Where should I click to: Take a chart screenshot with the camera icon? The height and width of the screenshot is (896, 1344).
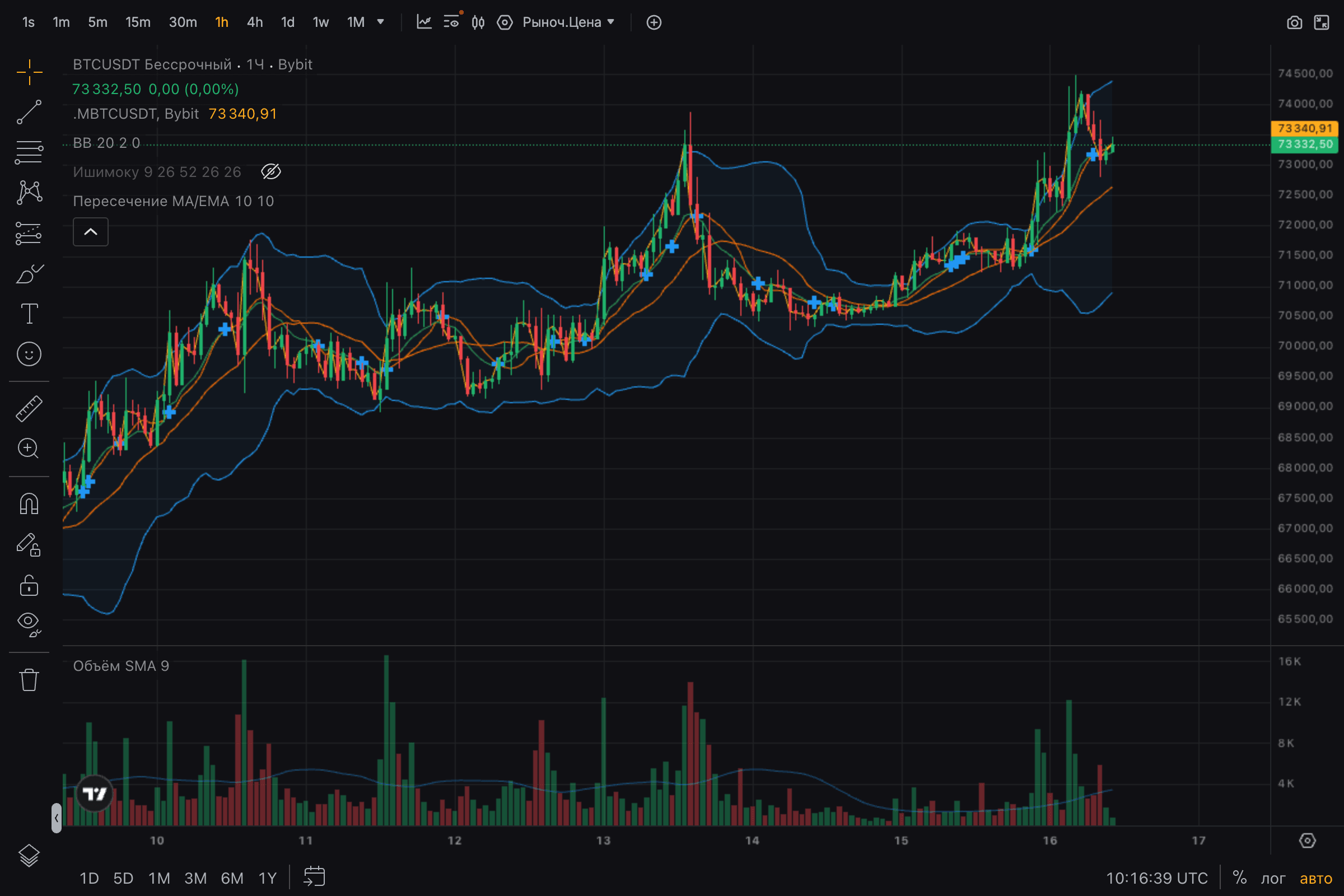point(1295,22)
